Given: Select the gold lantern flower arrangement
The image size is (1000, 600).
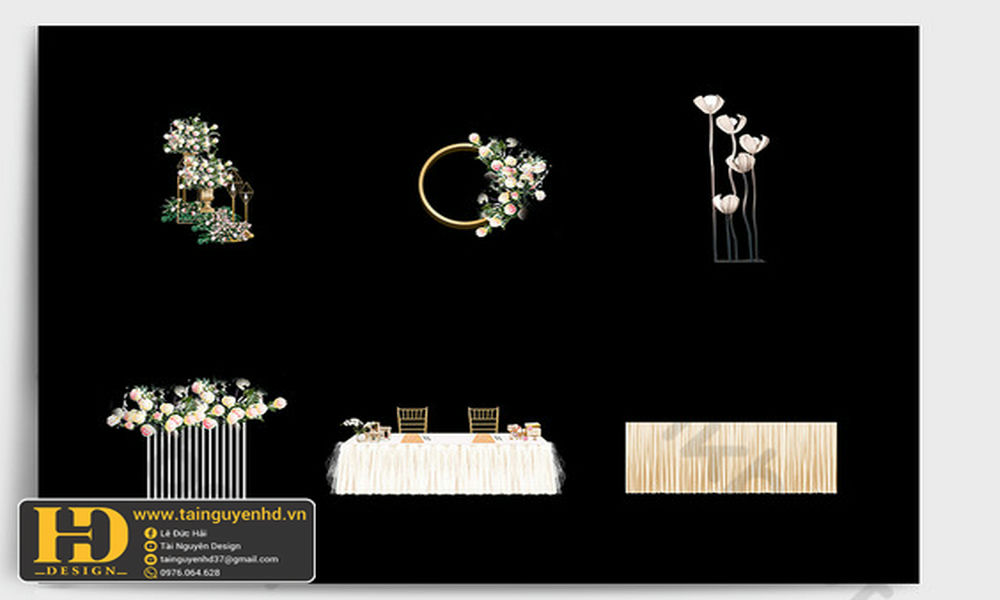Looking at the screenshot, I should 207,180.
